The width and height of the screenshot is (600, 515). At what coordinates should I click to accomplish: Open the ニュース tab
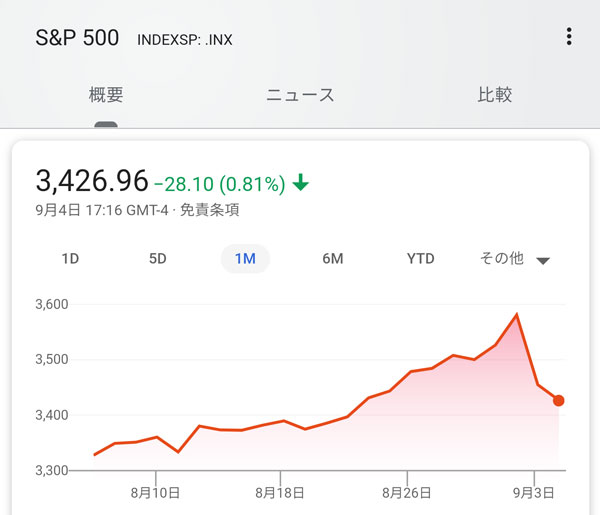pos(300,96)
